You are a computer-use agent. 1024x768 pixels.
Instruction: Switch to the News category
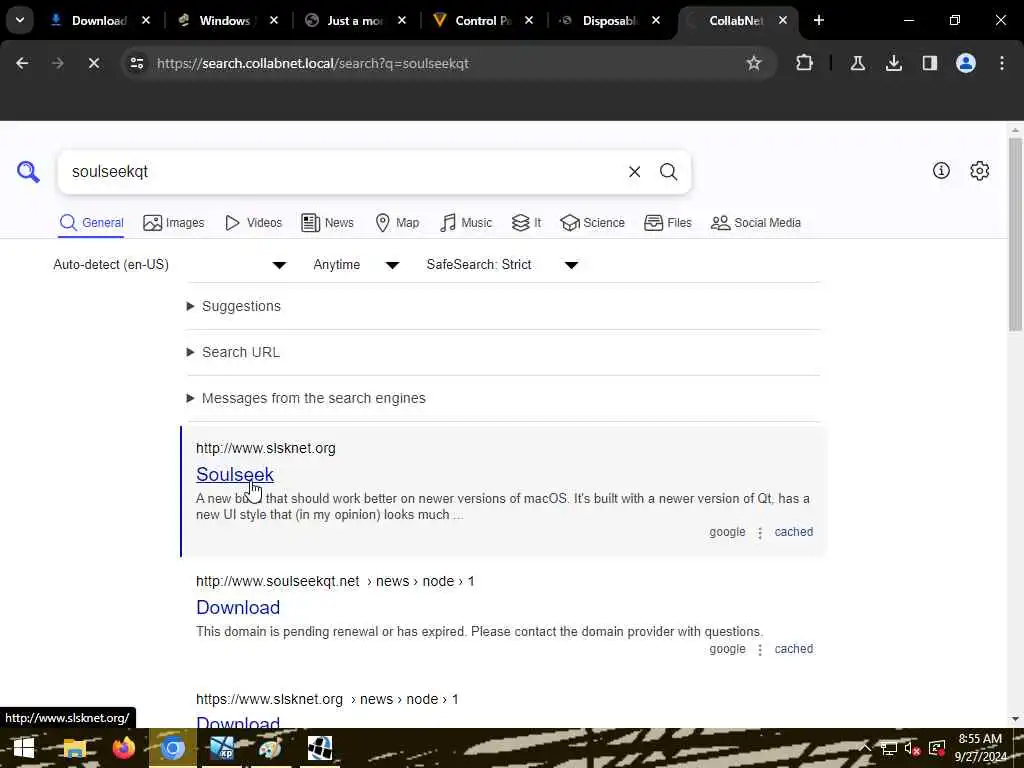click(x=328, y=223)
